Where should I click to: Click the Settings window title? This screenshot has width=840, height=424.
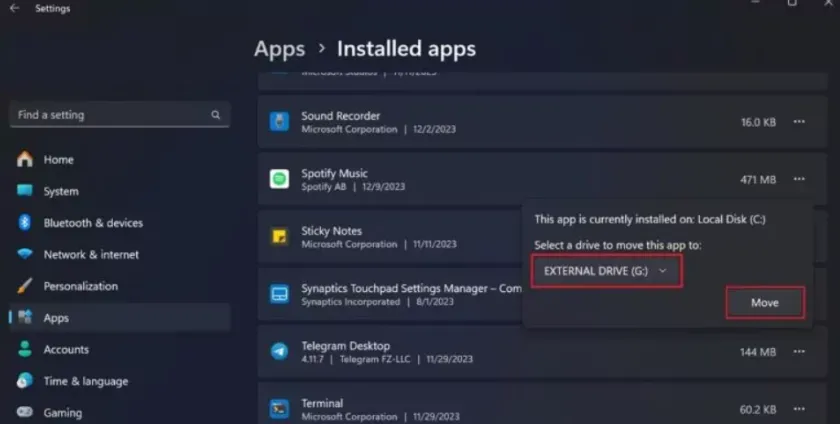coord(52,8)
